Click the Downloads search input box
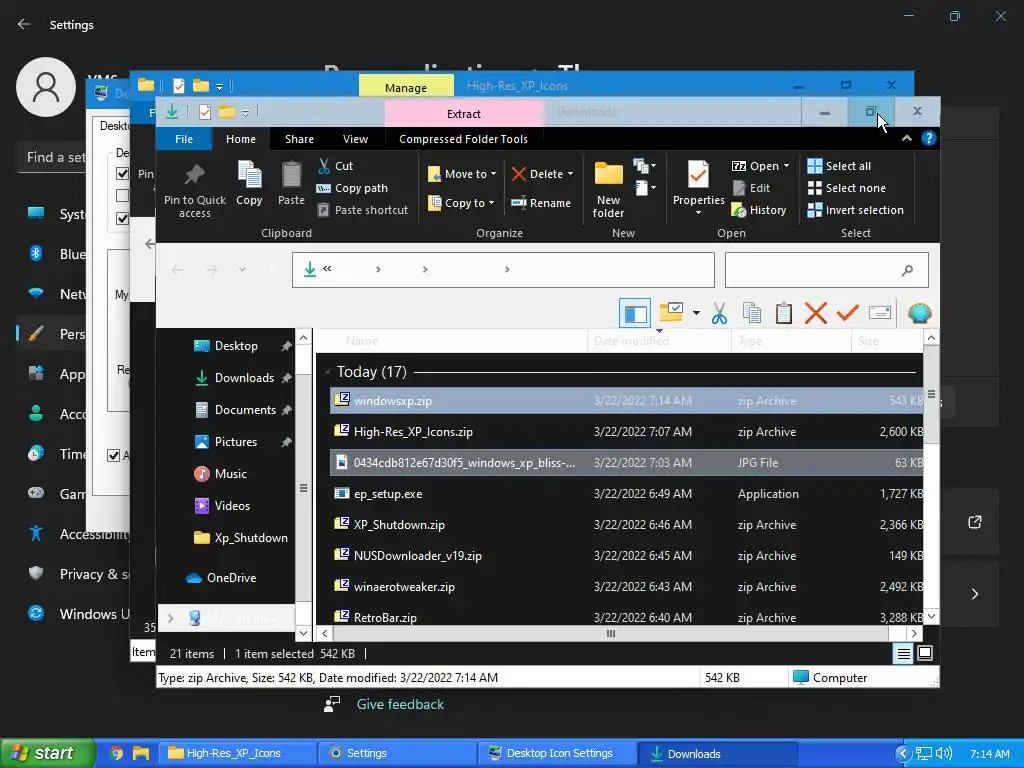 (826, 270)
